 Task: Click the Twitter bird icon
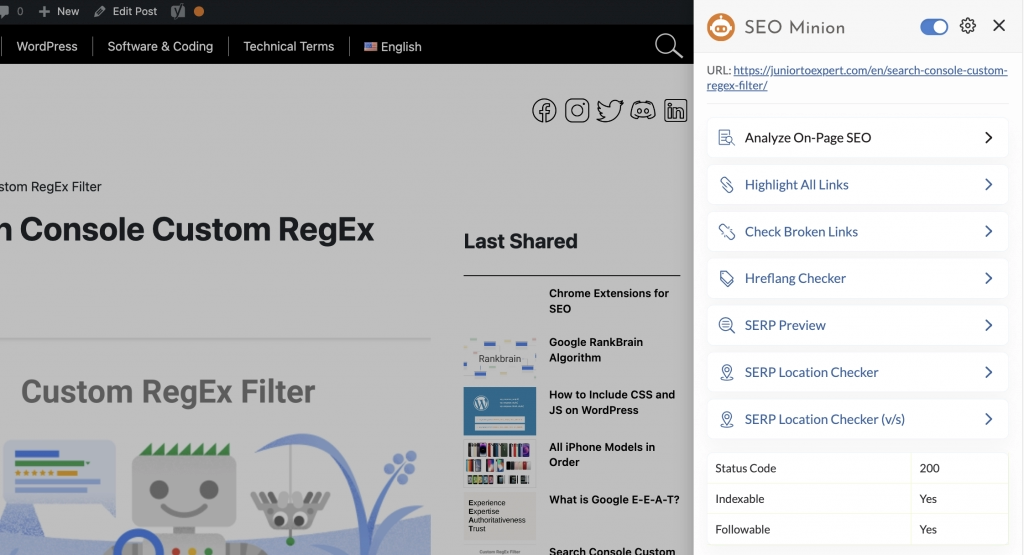click(610, 111)
